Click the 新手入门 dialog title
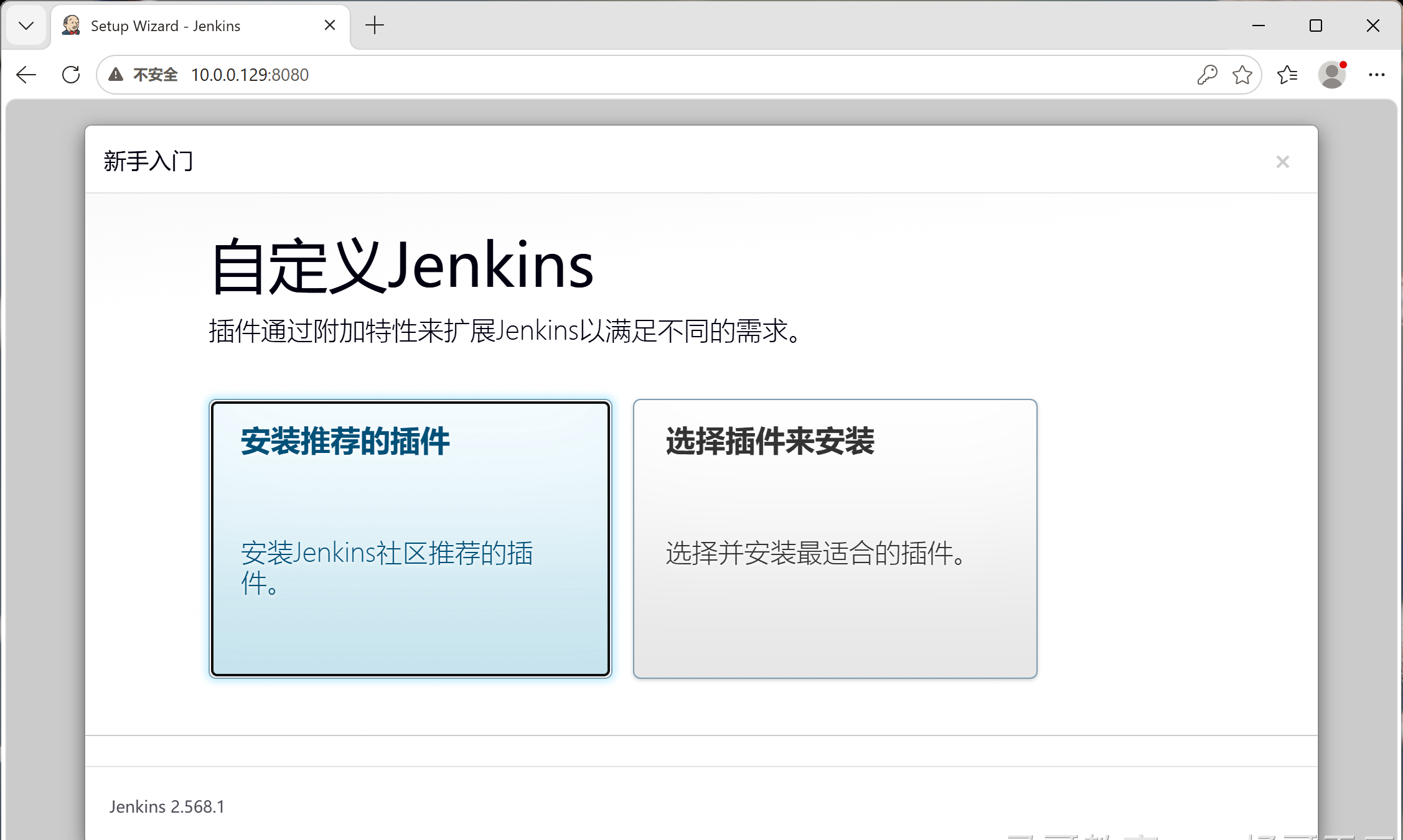This screenshot has height=840, width=1403. coord(148,161)
